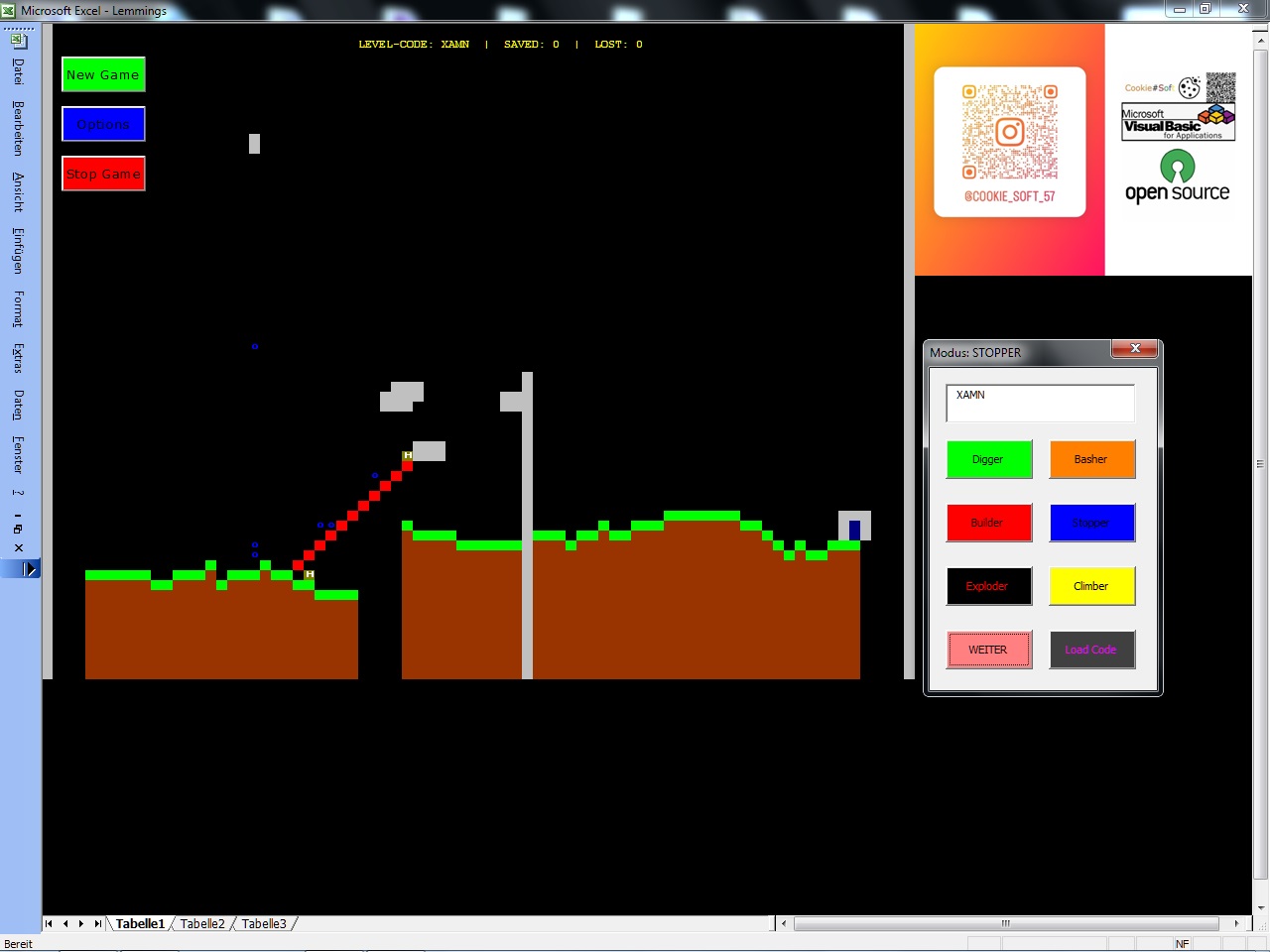This screenshot has width=1270, height=952.
Task: Click the Load Code button
Action: pyautogui.click(x=1092, y=650)
